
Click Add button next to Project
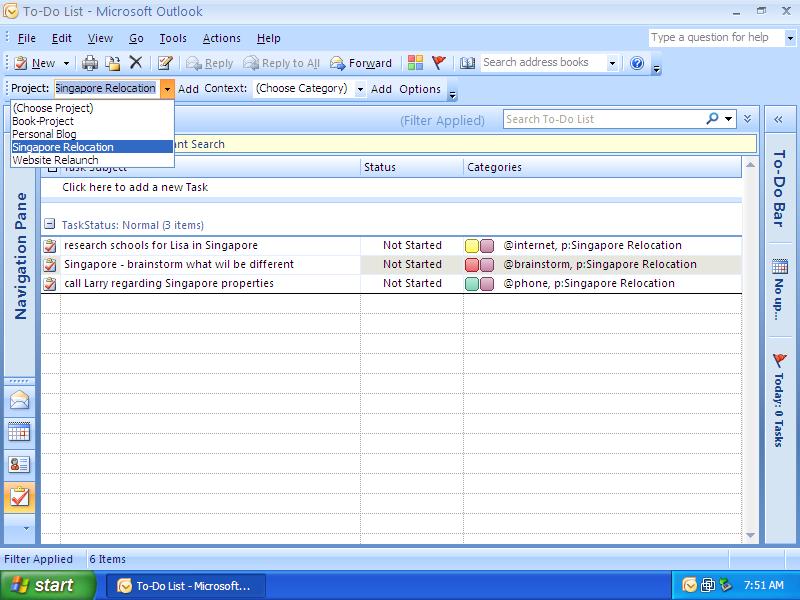coord(188,89)
